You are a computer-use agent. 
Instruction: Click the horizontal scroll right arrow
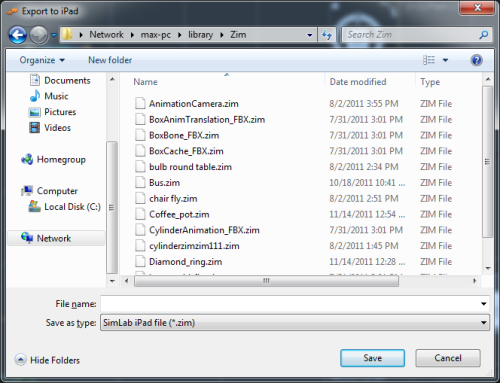pos(475,281)
